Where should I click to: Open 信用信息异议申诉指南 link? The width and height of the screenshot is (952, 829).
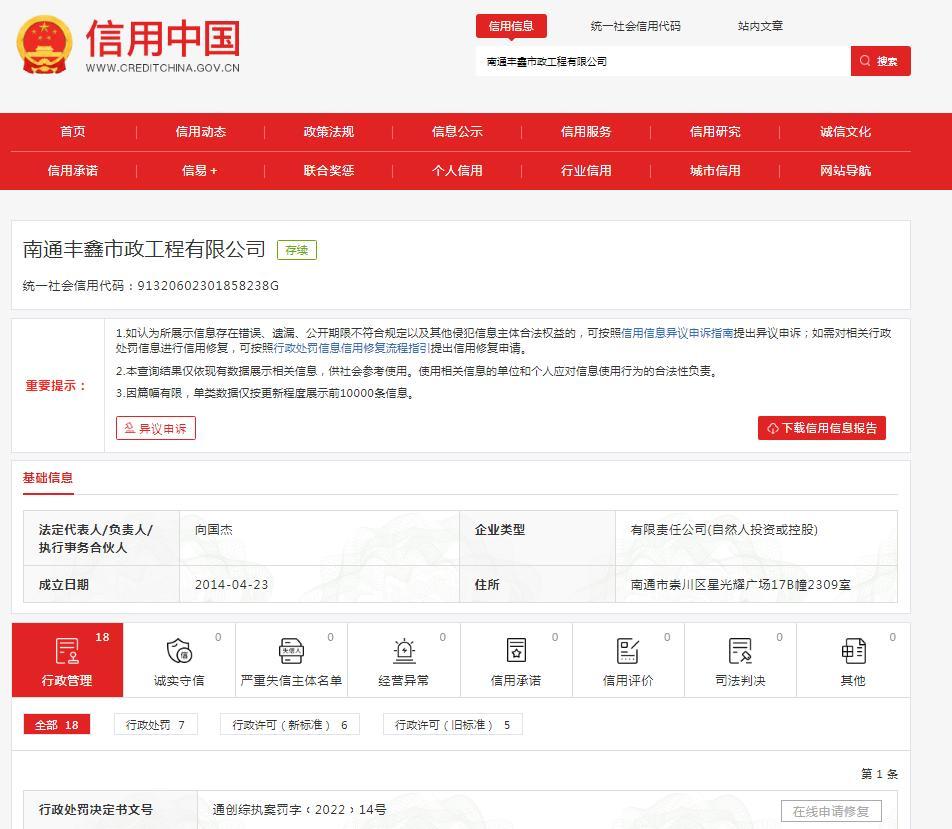point(677,333)
